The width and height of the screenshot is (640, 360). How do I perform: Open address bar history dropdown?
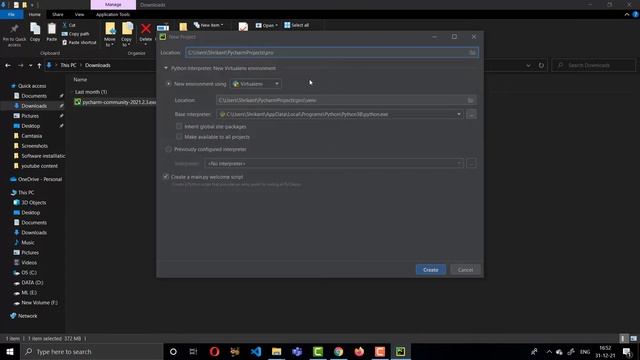point(528,65)
